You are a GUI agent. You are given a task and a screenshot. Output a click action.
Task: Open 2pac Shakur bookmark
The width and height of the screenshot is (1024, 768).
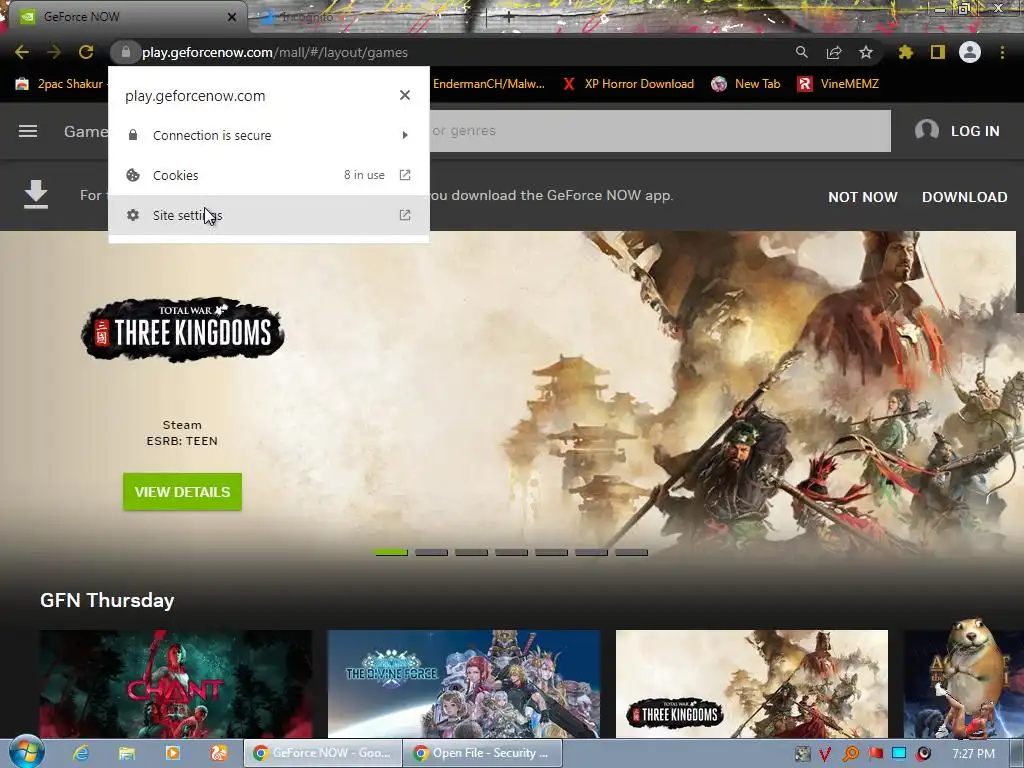[x=59, y=84]
